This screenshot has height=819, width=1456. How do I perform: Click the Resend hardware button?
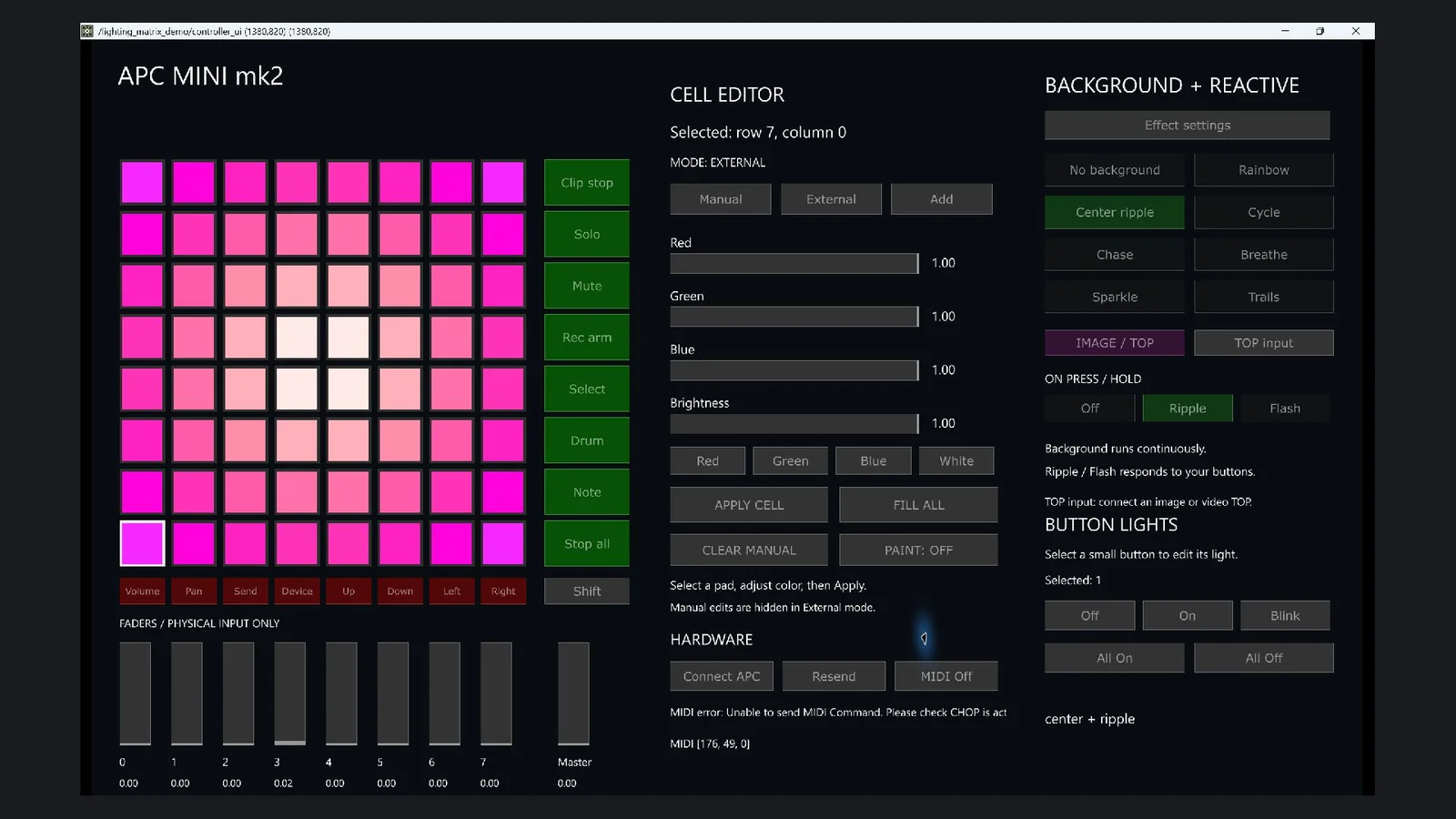[834, 676]
